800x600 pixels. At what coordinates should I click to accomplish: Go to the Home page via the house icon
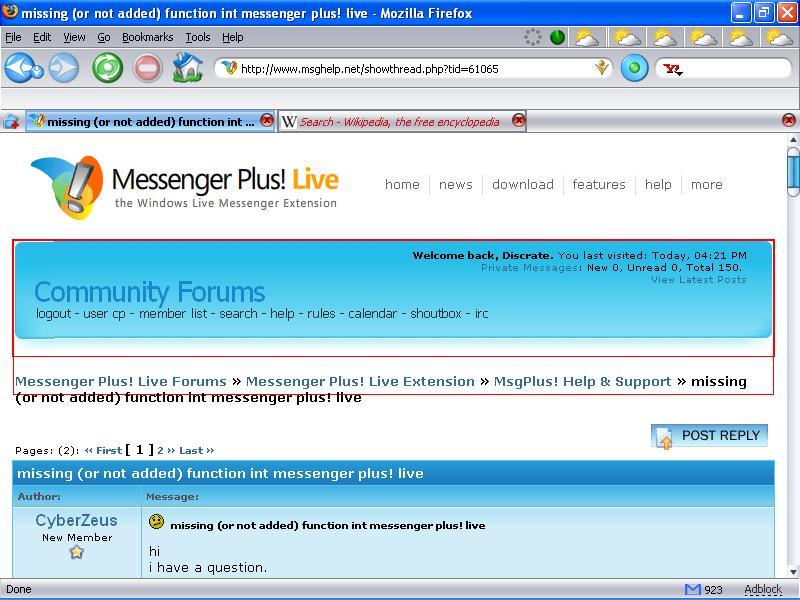point(187,68)
